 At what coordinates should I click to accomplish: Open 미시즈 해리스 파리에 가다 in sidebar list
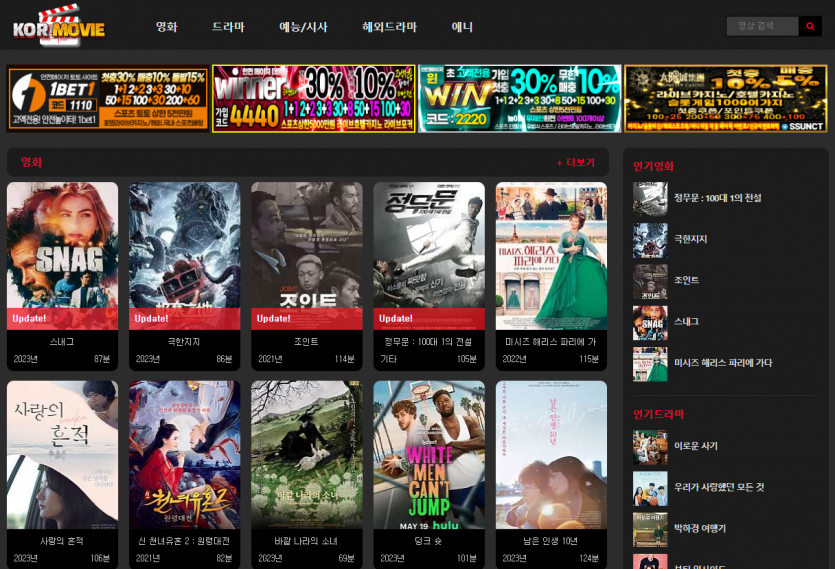[x=722, y=363]
